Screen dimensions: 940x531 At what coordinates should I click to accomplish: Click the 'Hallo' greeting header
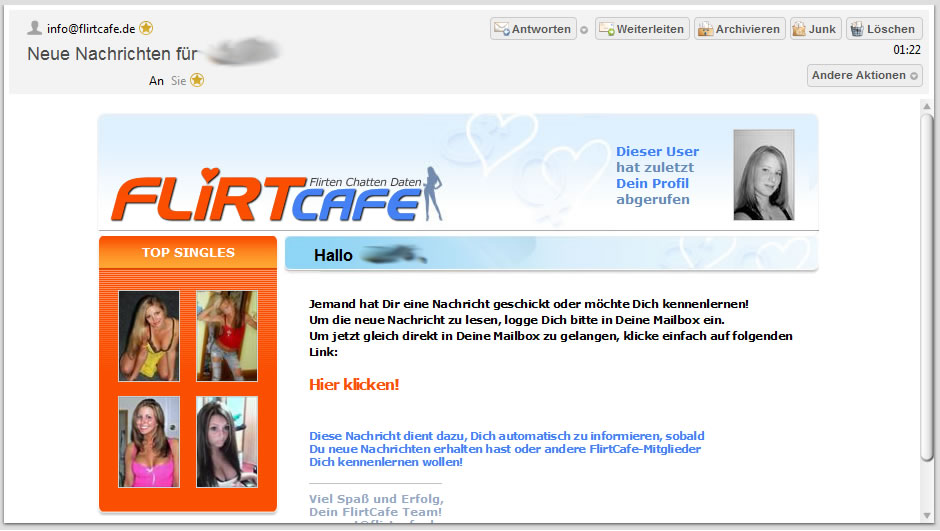[x=333, y=255]
